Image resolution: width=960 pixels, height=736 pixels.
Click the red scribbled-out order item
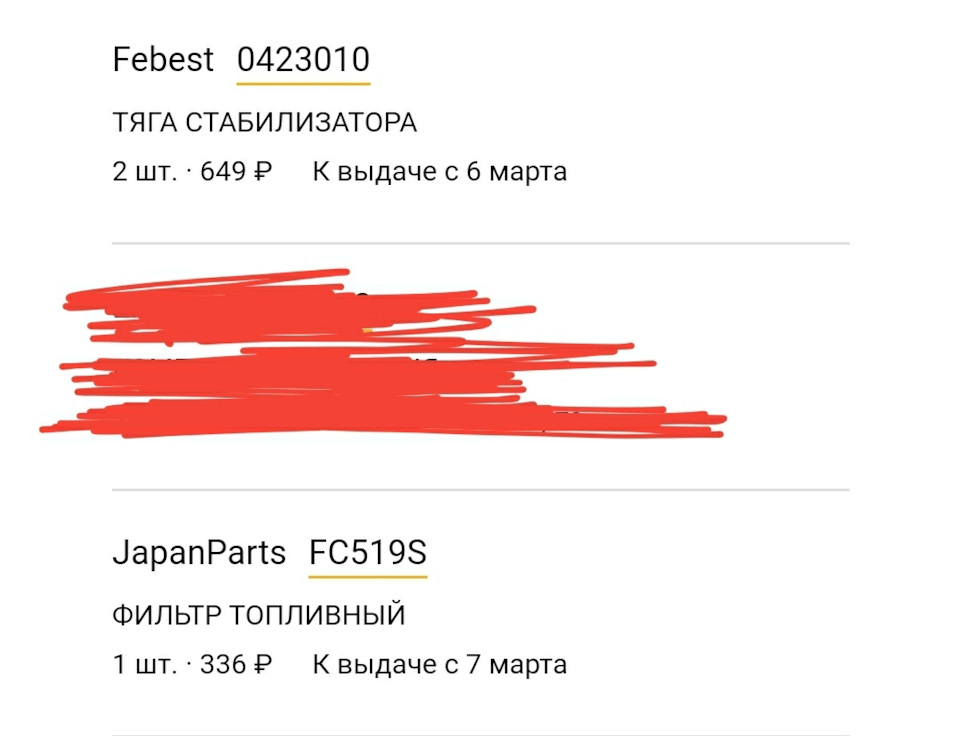(x=380, y=360)
